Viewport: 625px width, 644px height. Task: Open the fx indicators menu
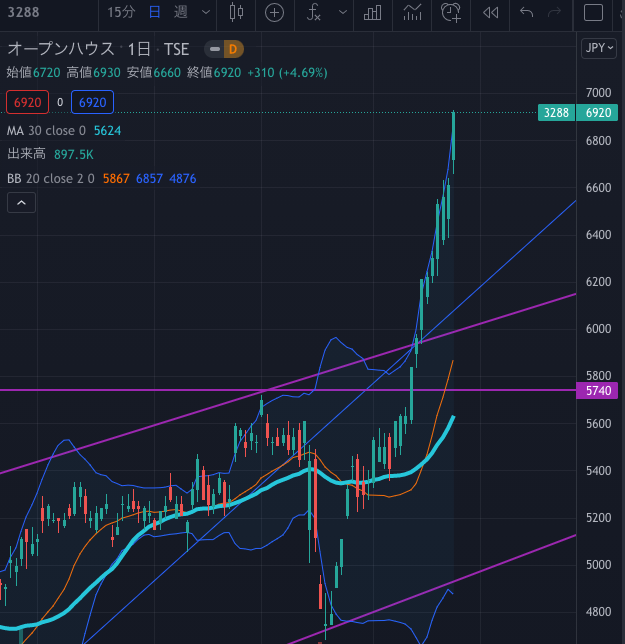click(313, 12)
